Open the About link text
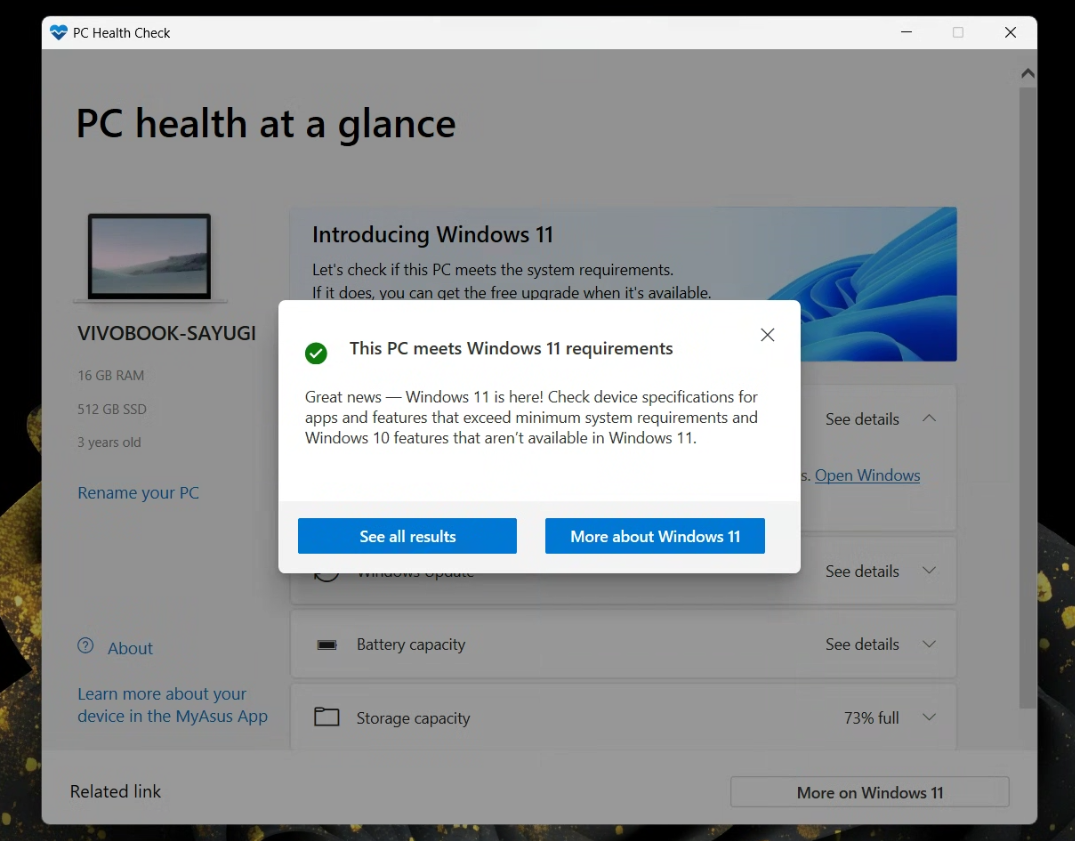 click(130, 648)
